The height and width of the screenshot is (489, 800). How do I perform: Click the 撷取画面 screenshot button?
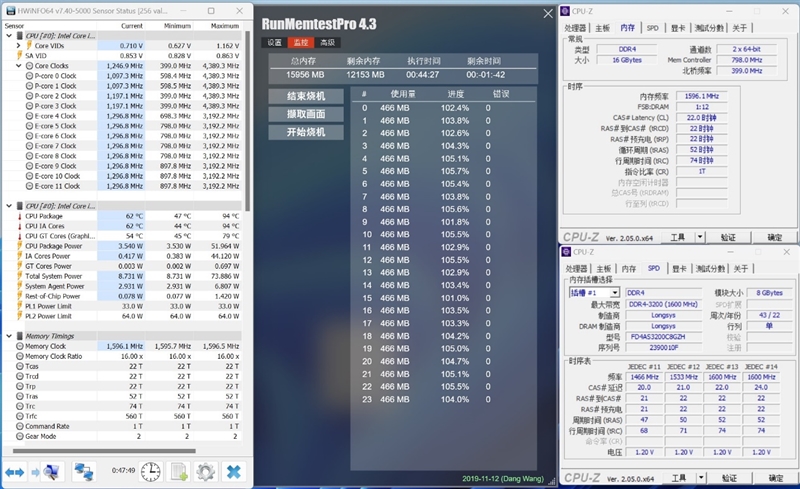point(306,114)
